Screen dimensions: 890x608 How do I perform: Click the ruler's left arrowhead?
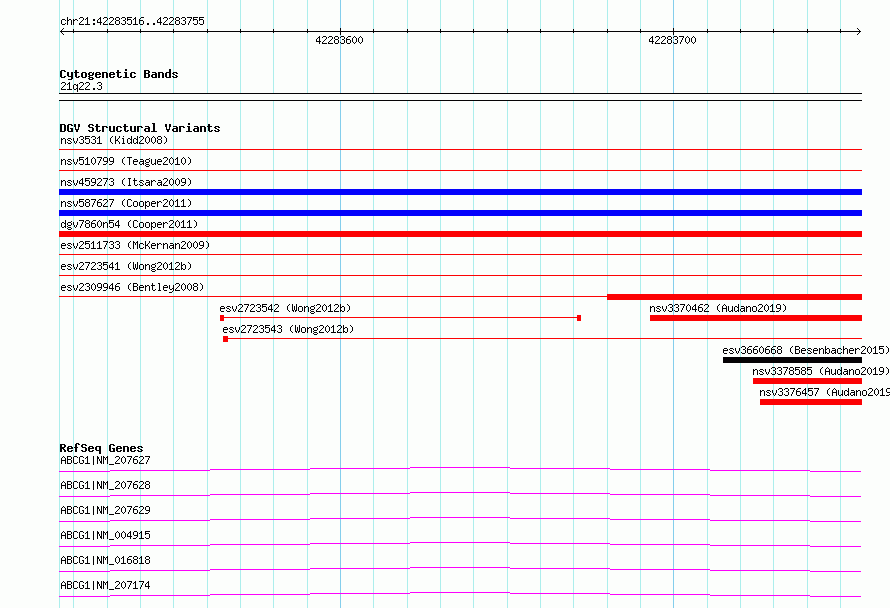[62, 31]
